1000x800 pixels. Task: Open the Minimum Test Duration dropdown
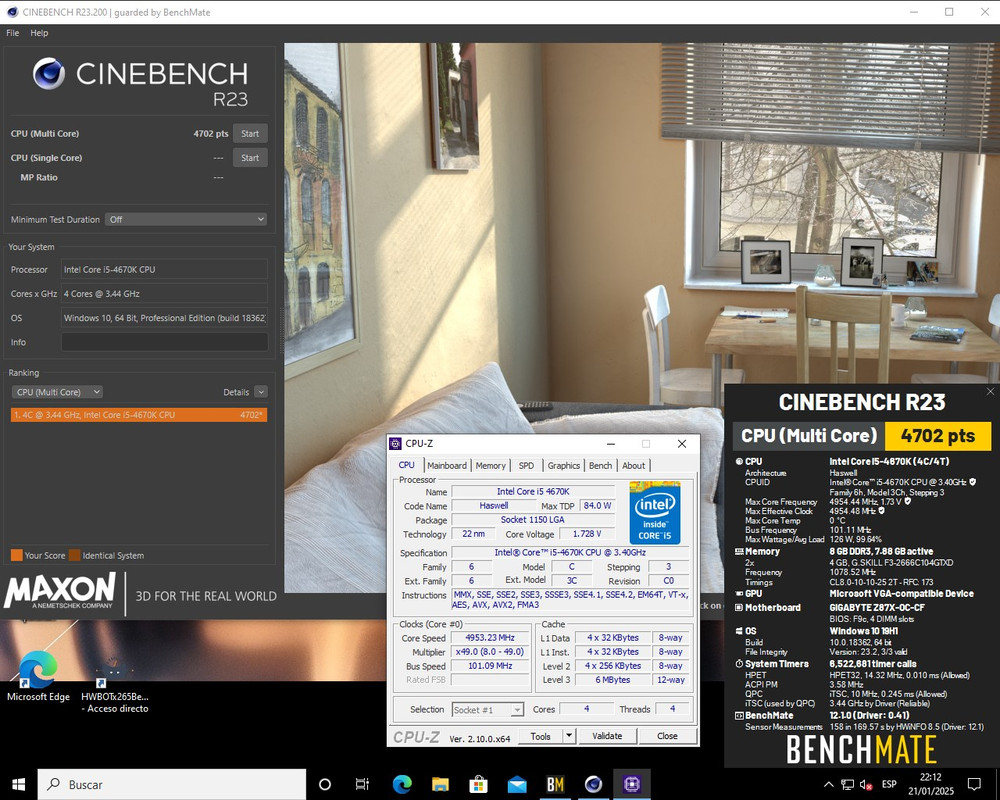pyautogui.click(x=186, y=219)
